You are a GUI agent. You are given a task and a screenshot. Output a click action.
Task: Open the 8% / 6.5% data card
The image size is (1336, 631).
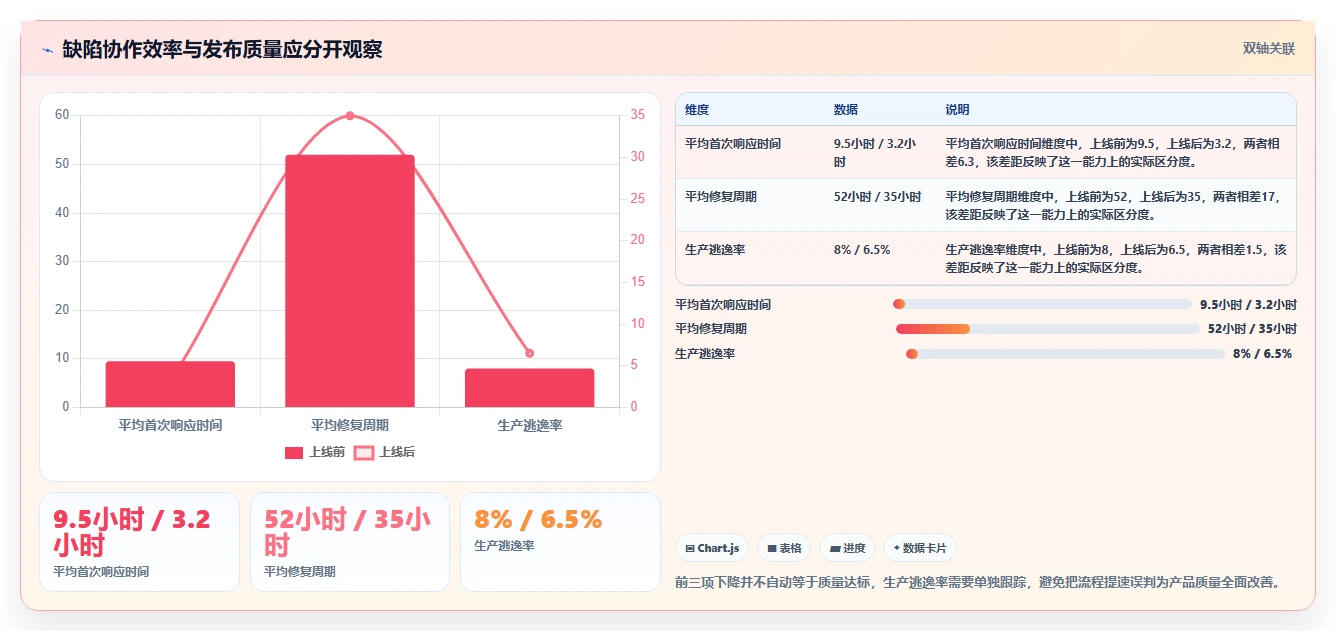click(x=560, y=542)
